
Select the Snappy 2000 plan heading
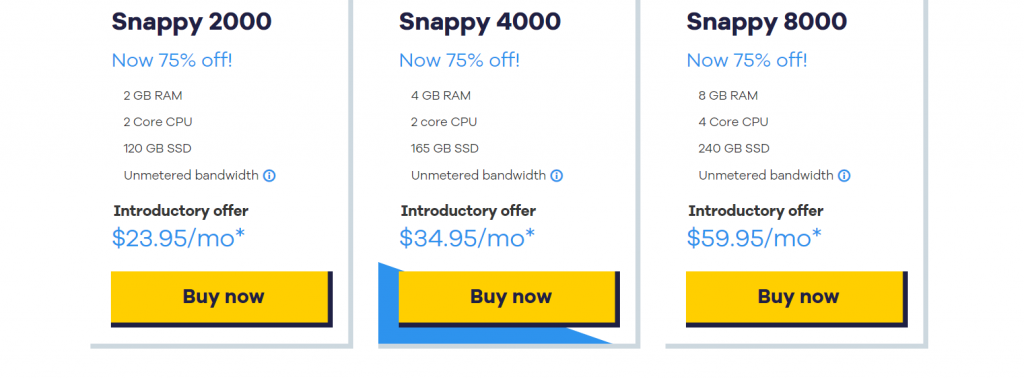191,22
